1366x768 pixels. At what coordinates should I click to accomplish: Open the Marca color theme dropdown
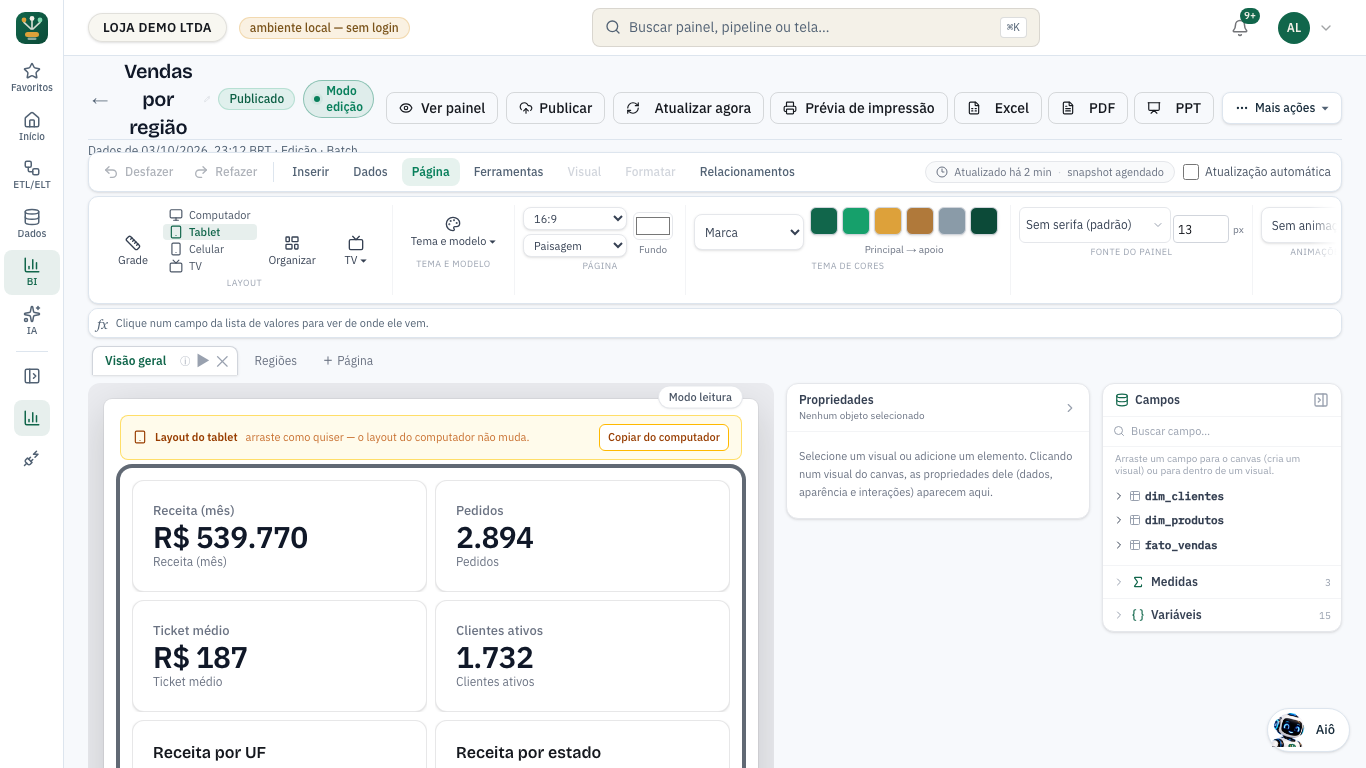tap(749, 232)
